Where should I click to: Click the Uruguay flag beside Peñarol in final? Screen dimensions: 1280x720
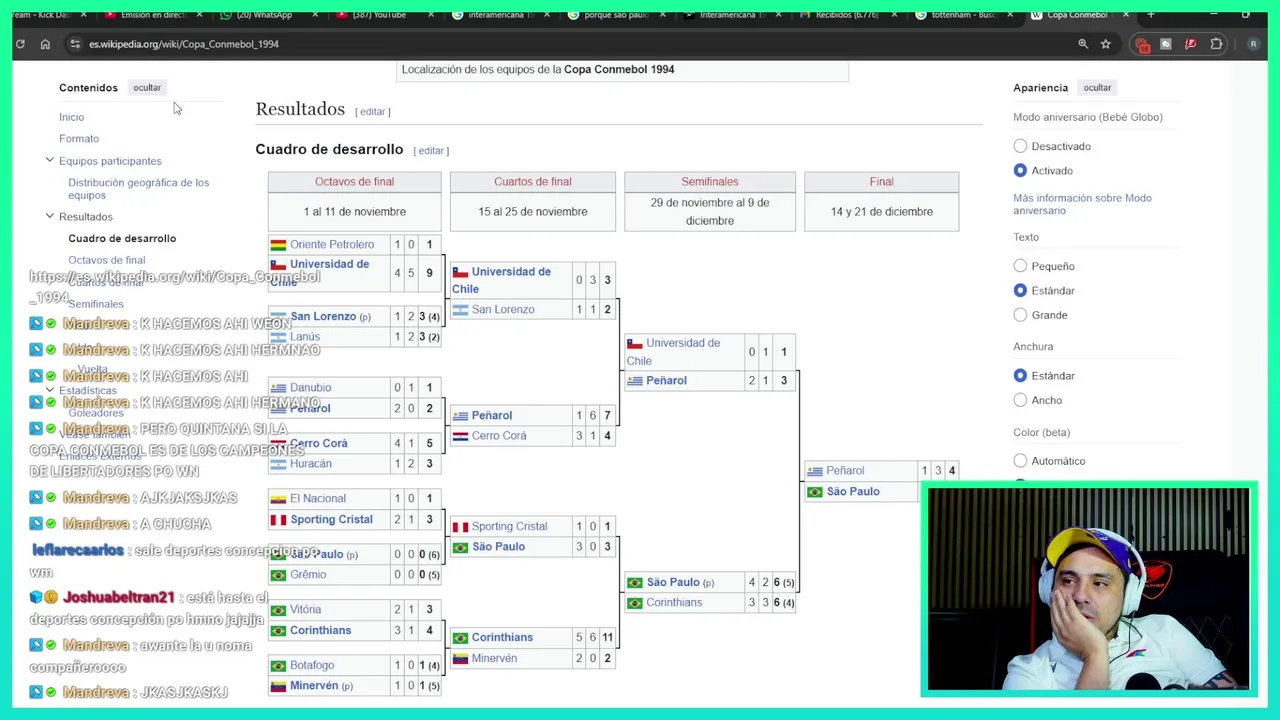click(x=814, y=471)
